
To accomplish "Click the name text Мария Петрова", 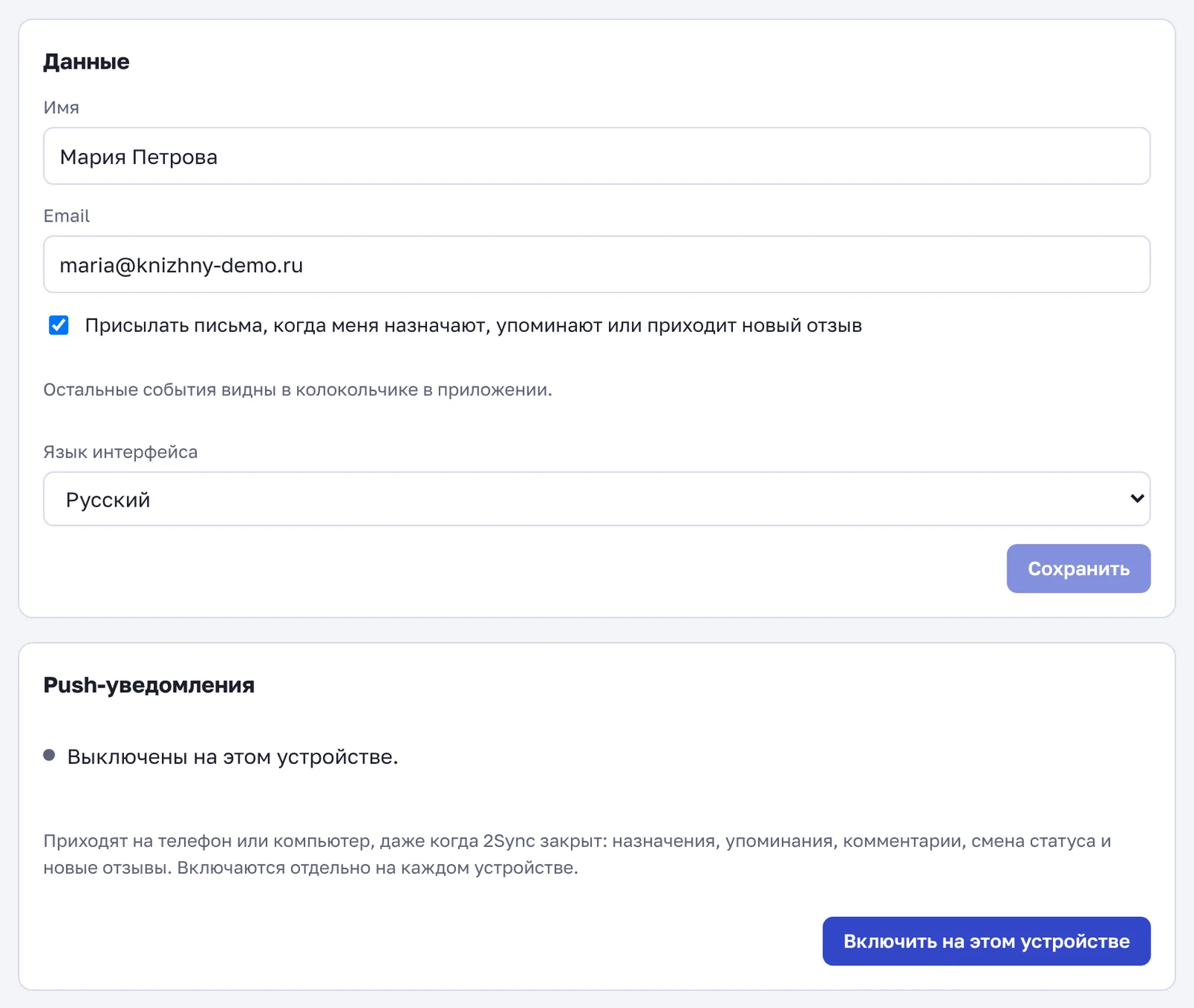I will point(139,157).
